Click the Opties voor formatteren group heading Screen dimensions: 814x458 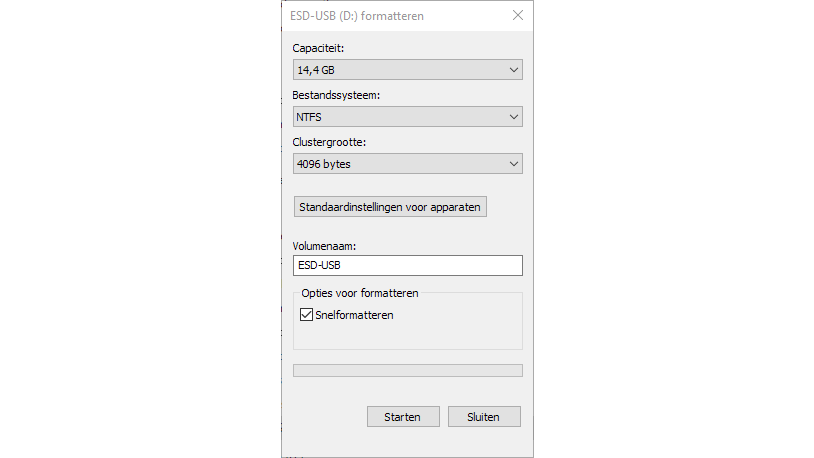point(360,294)
